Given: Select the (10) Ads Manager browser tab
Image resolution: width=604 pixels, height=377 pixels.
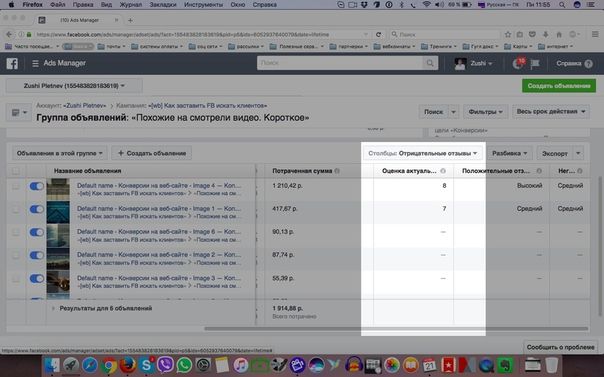Looking at the screenshot, I should [x=79, y=20].
